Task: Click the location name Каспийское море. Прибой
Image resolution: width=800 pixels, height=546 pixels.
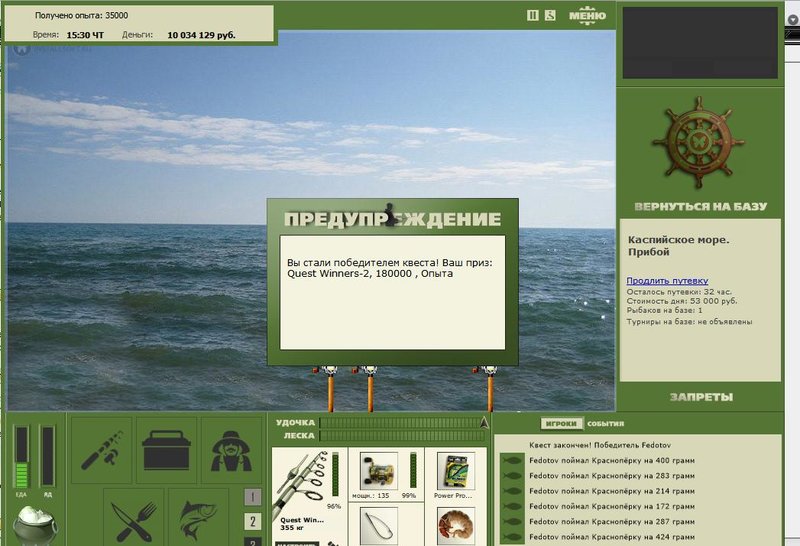Action: pyautogui.click(x=679, y=246)
